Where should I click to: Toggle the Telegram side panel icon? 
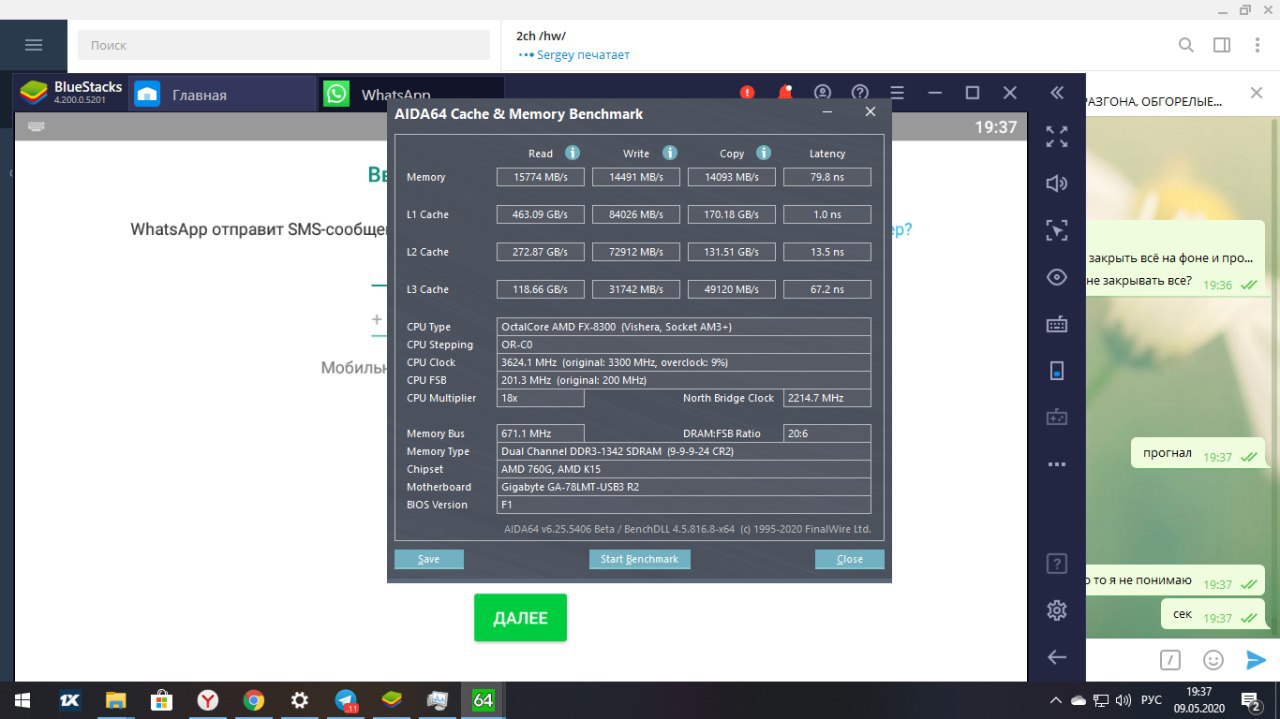click(x=1222, y=45)
